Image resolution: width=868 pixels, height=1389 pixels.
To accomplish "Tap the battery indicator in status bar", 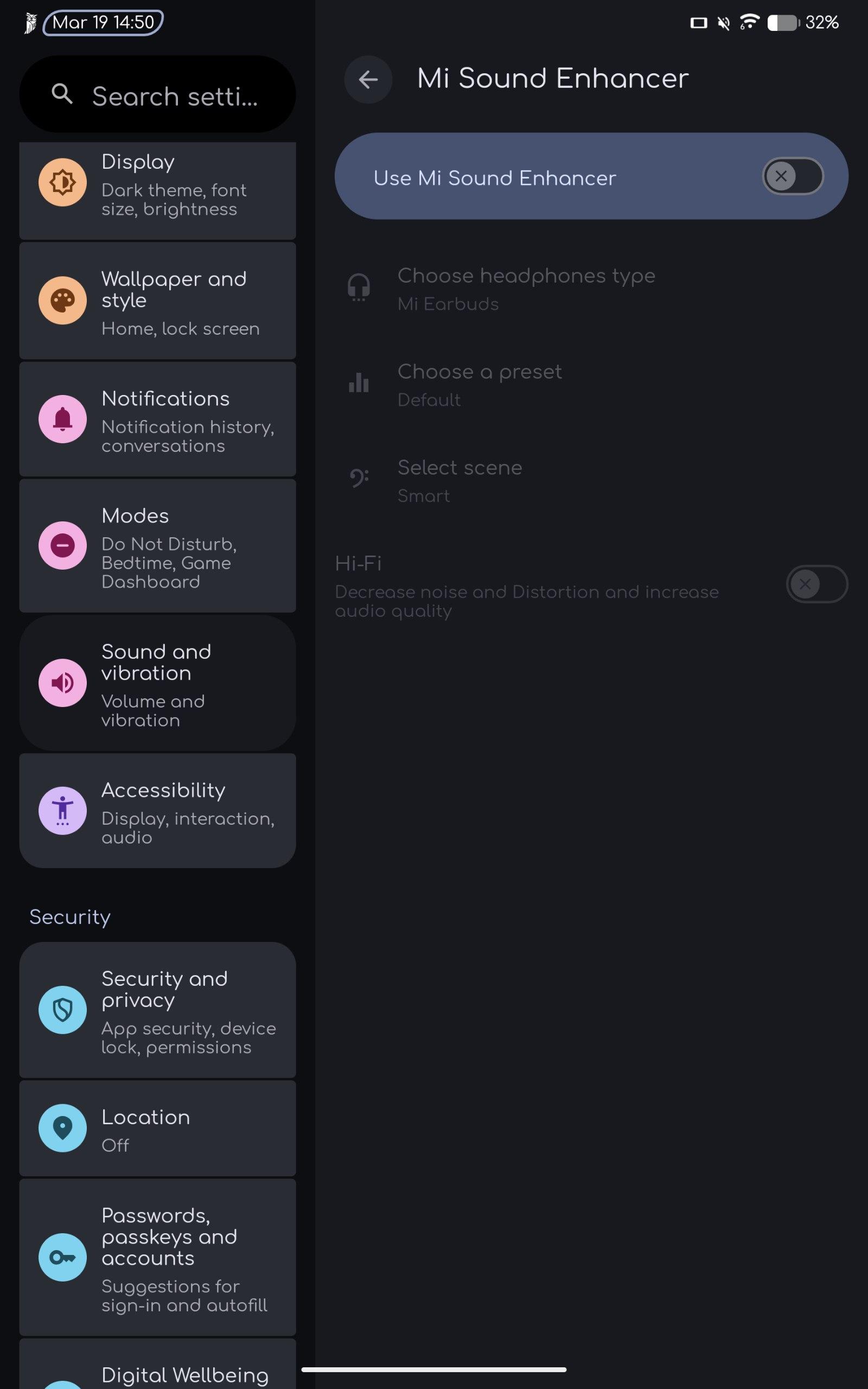I will 783,23.
